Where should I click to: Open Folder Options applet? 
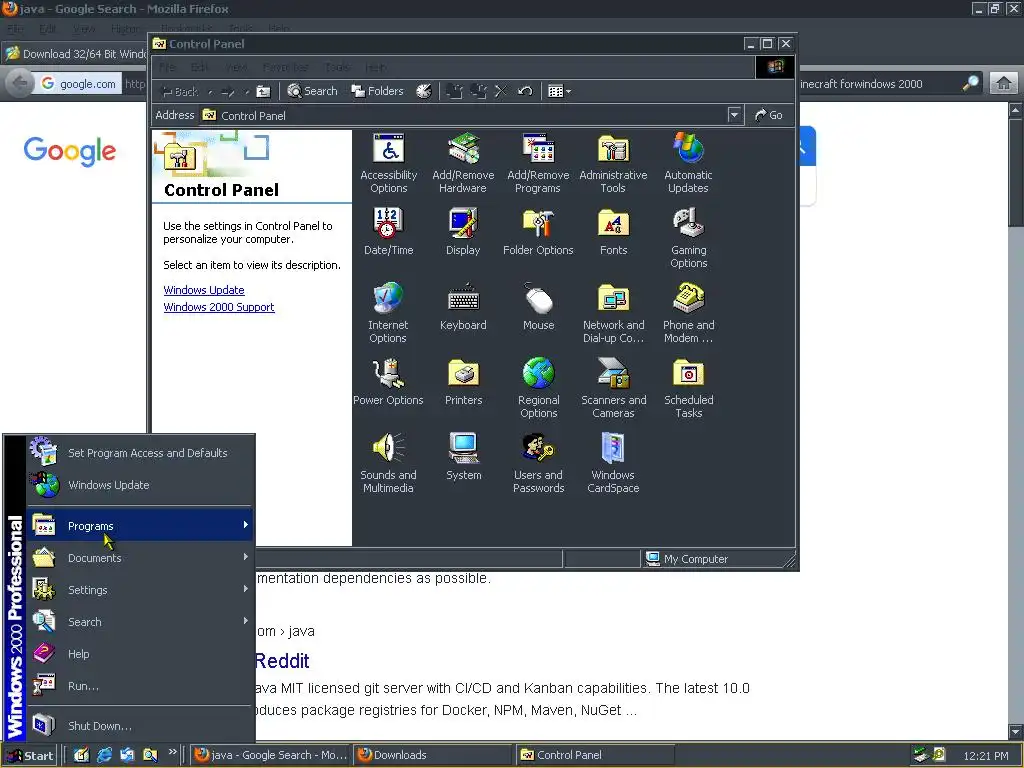[x=538, y=232]
